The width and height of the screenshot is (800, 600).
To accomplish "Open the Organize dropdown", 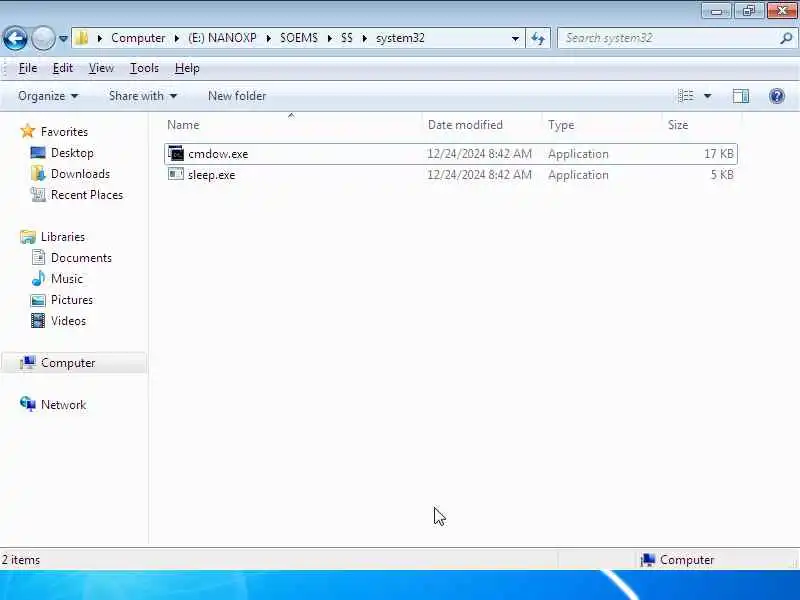I will click(x=48, y=96).
